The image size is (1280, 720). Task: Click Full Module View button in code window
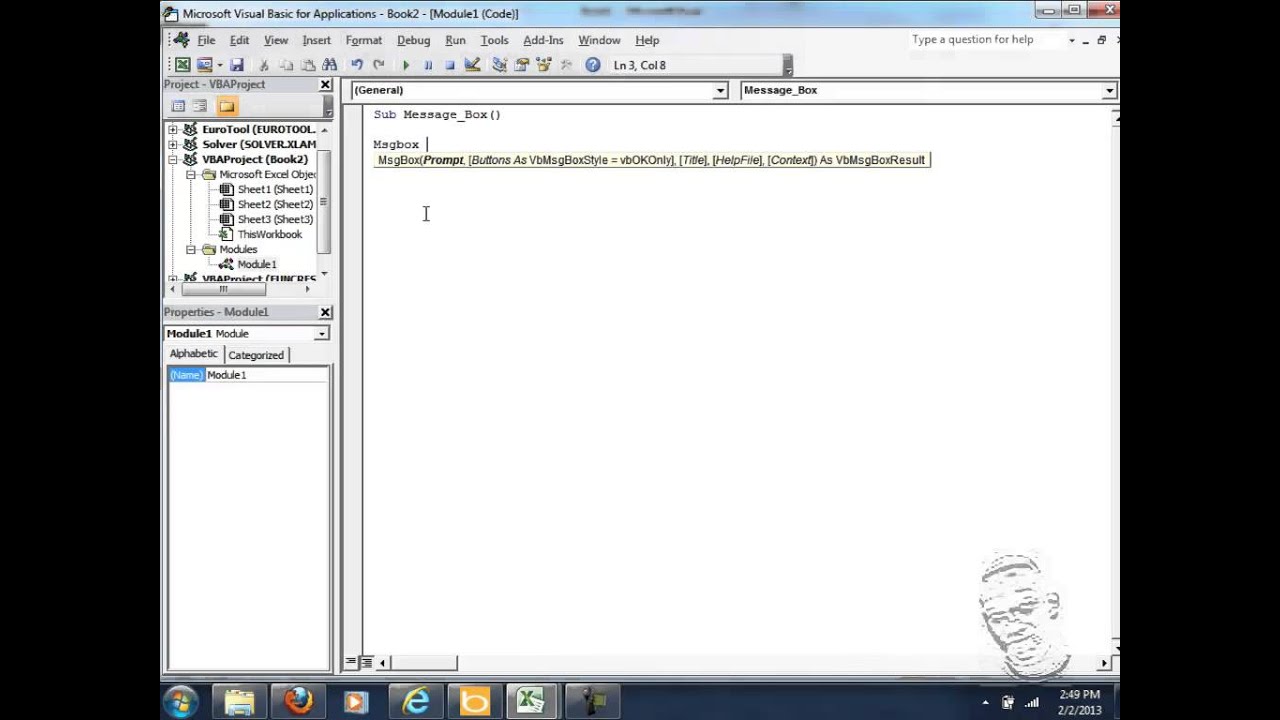click(x=366, y=662)
